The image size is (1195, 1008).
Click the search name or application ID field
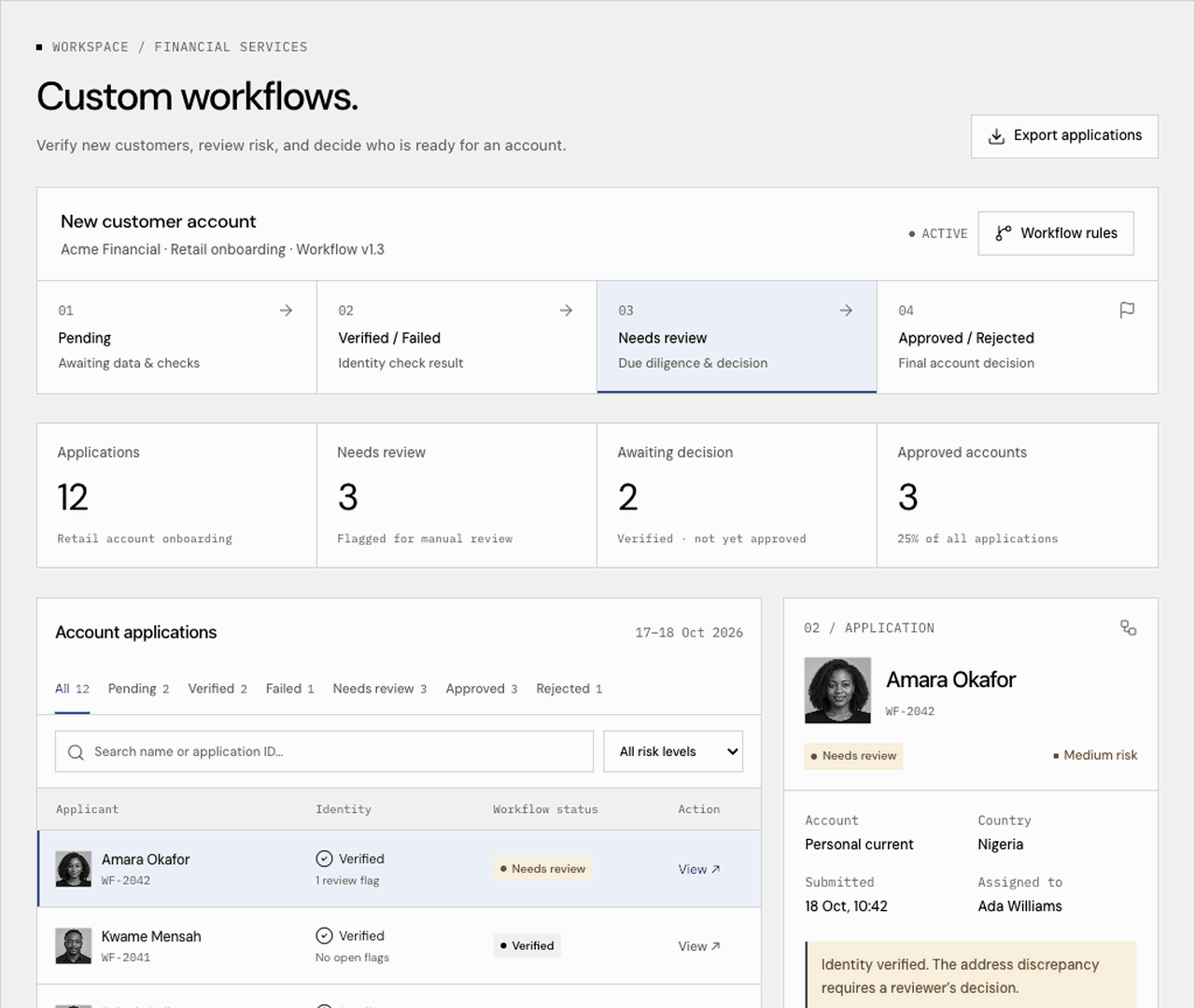(324, 751)
